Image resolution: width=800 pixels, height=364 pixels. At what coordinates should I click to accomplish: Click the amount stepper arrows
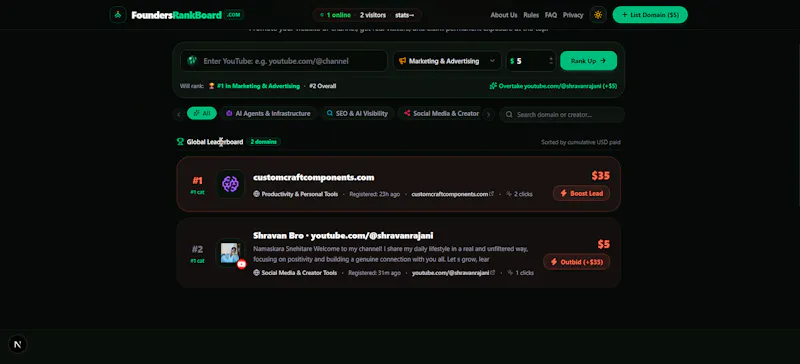point(551,61)
